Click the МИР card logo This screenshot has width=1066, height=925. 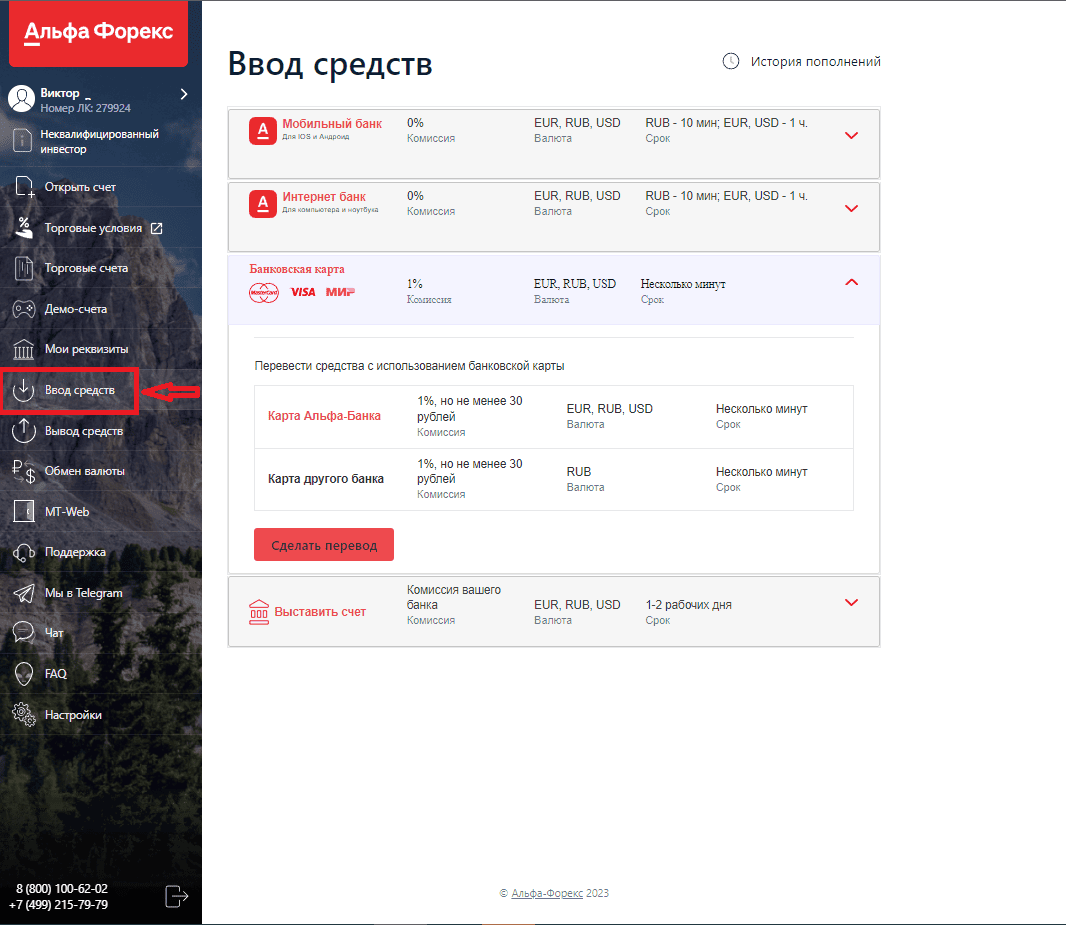(x=341, y=292)
